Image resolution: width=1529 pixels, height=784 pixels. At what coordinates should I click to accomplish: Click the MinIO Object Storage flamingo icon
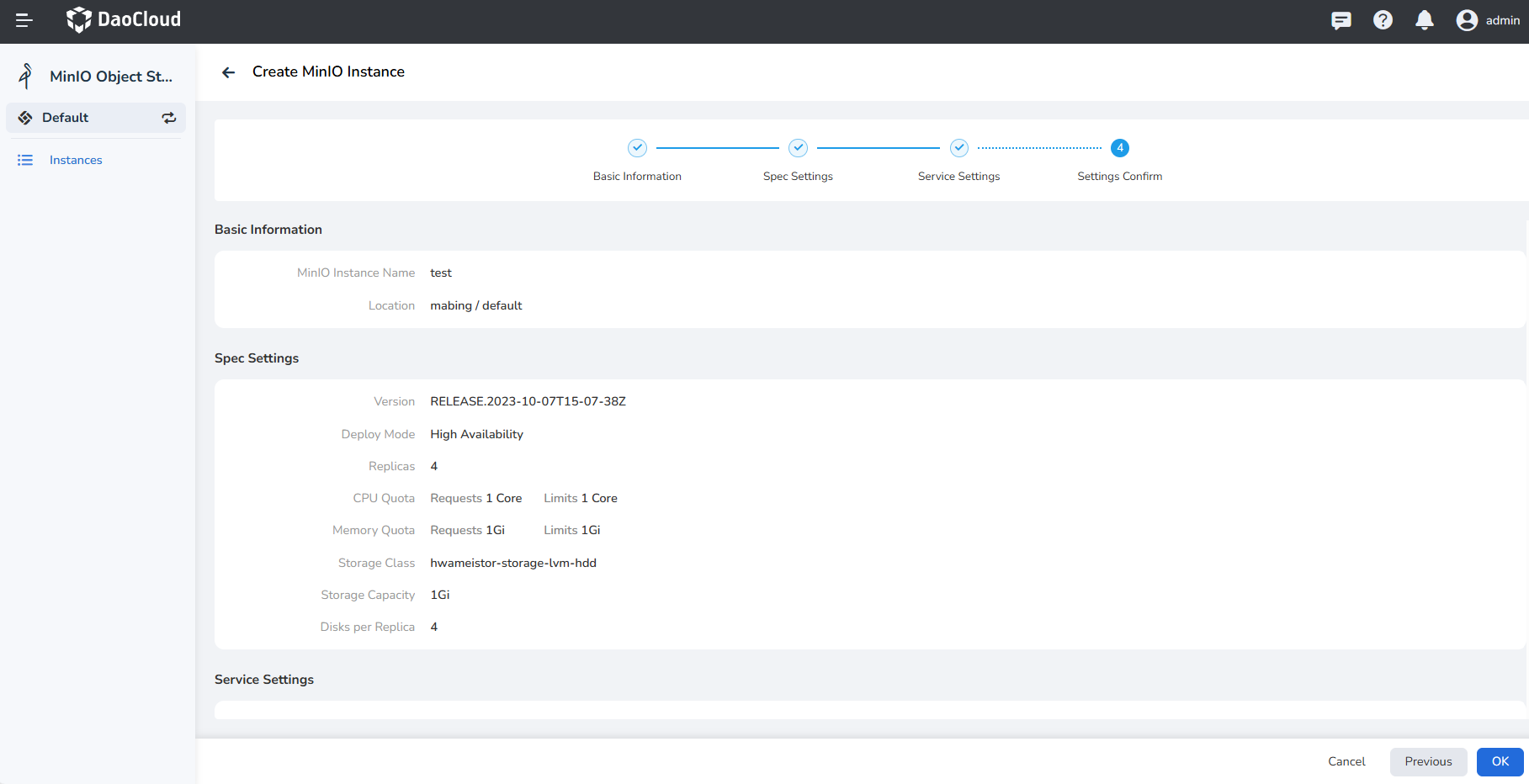(x=26, y=77)
